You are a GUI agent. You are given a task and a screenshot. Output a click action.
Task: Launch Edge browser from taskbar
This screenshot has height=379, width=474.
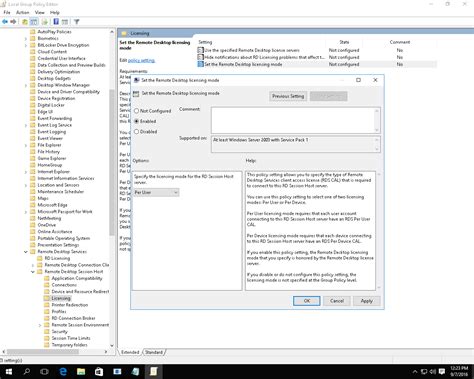[63, 371]
